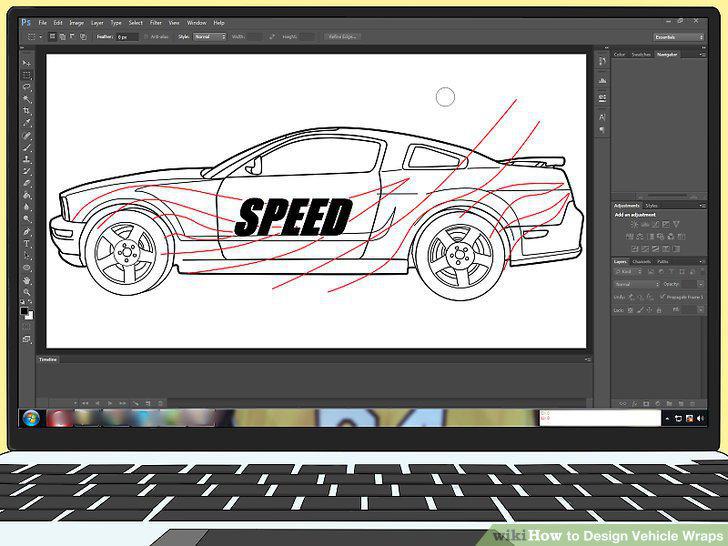Choose Subtract from Selection mode
728x546 pixels.
point(73,36)
